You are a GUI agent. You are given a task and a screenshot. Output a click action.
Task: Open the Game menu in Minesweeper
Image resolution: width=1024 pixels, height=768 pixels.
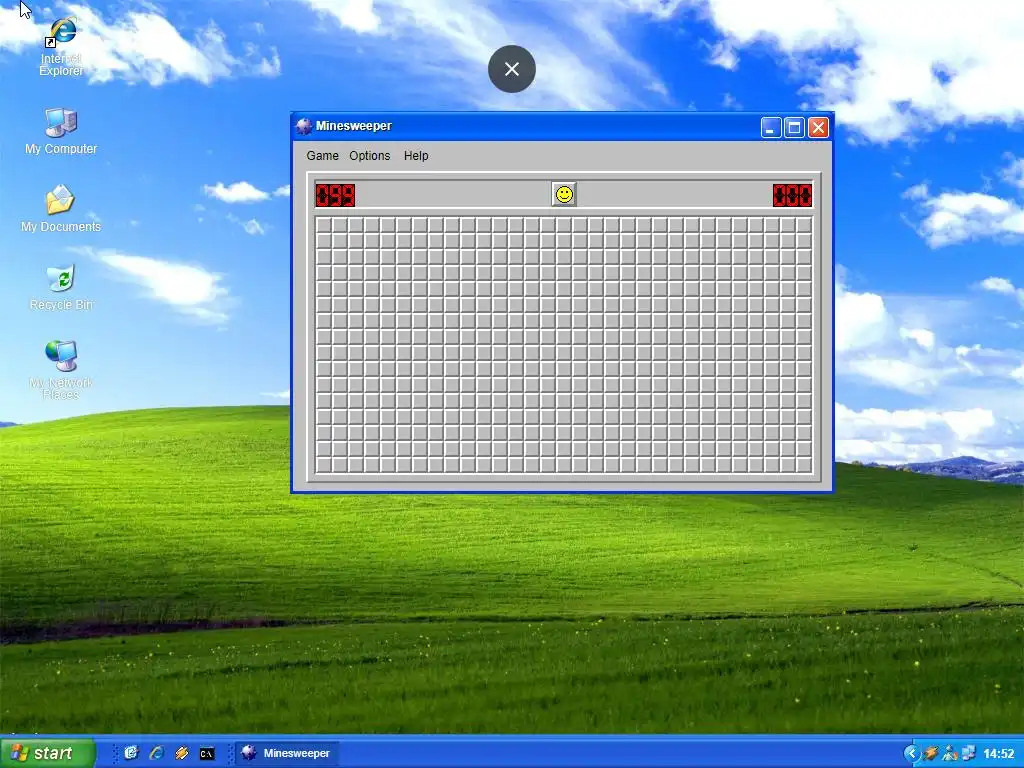coord(323,155)
